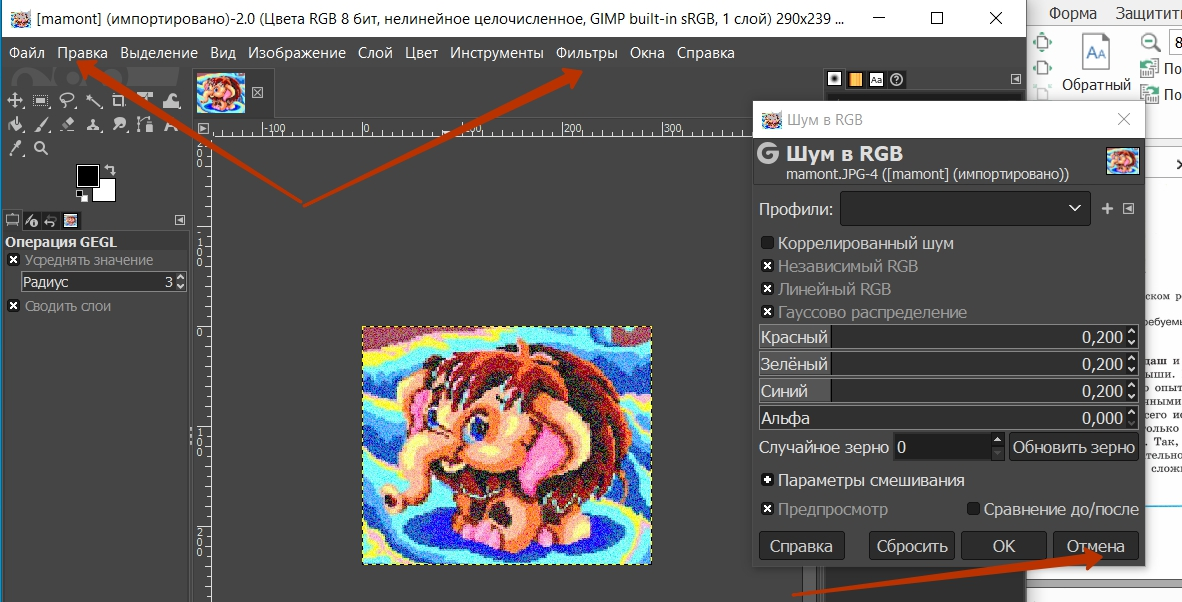Screen dimensions: 1182x602
Task: Select the Eraser tool
Action: click(68, 124)
